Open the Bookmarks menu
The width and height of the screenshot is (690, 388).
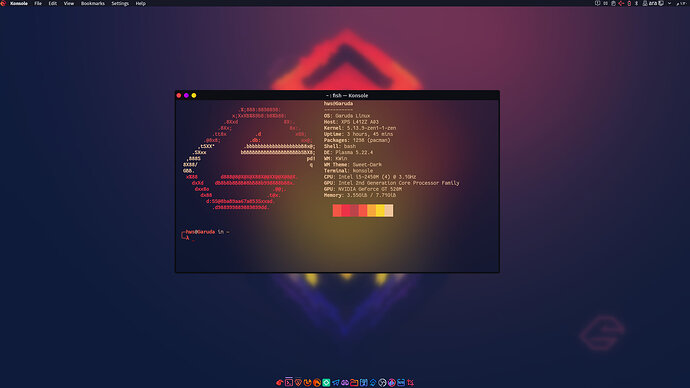[x=92, y=3]
